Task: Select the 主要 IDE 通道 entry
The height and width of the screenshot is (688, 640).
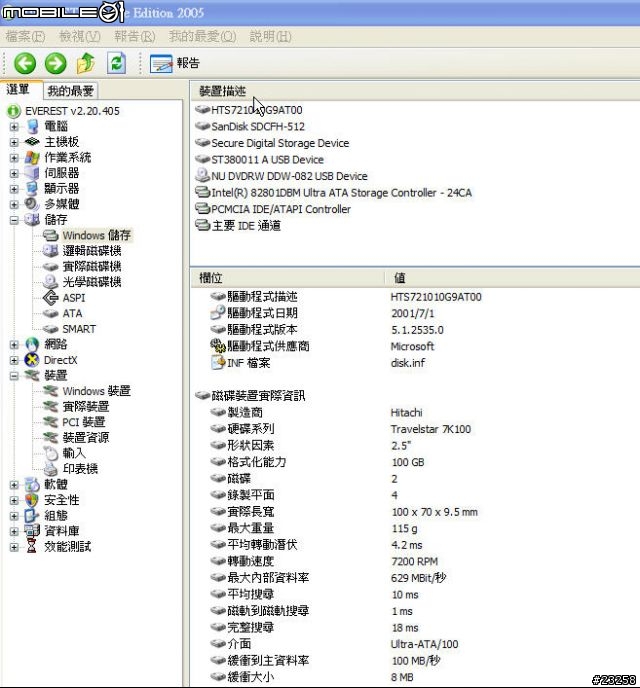Action: (x=246, y=226)
